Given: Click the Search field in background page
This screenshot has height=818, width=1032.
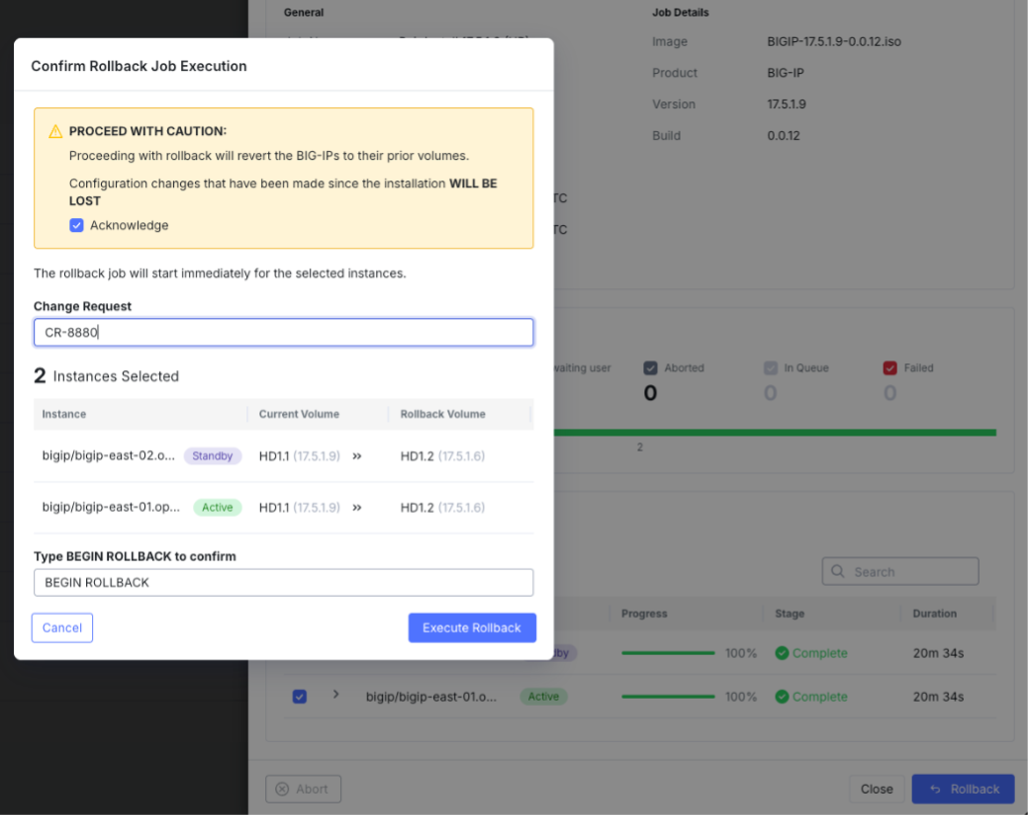Looking at the screenshot, I should tap(902, 573).
